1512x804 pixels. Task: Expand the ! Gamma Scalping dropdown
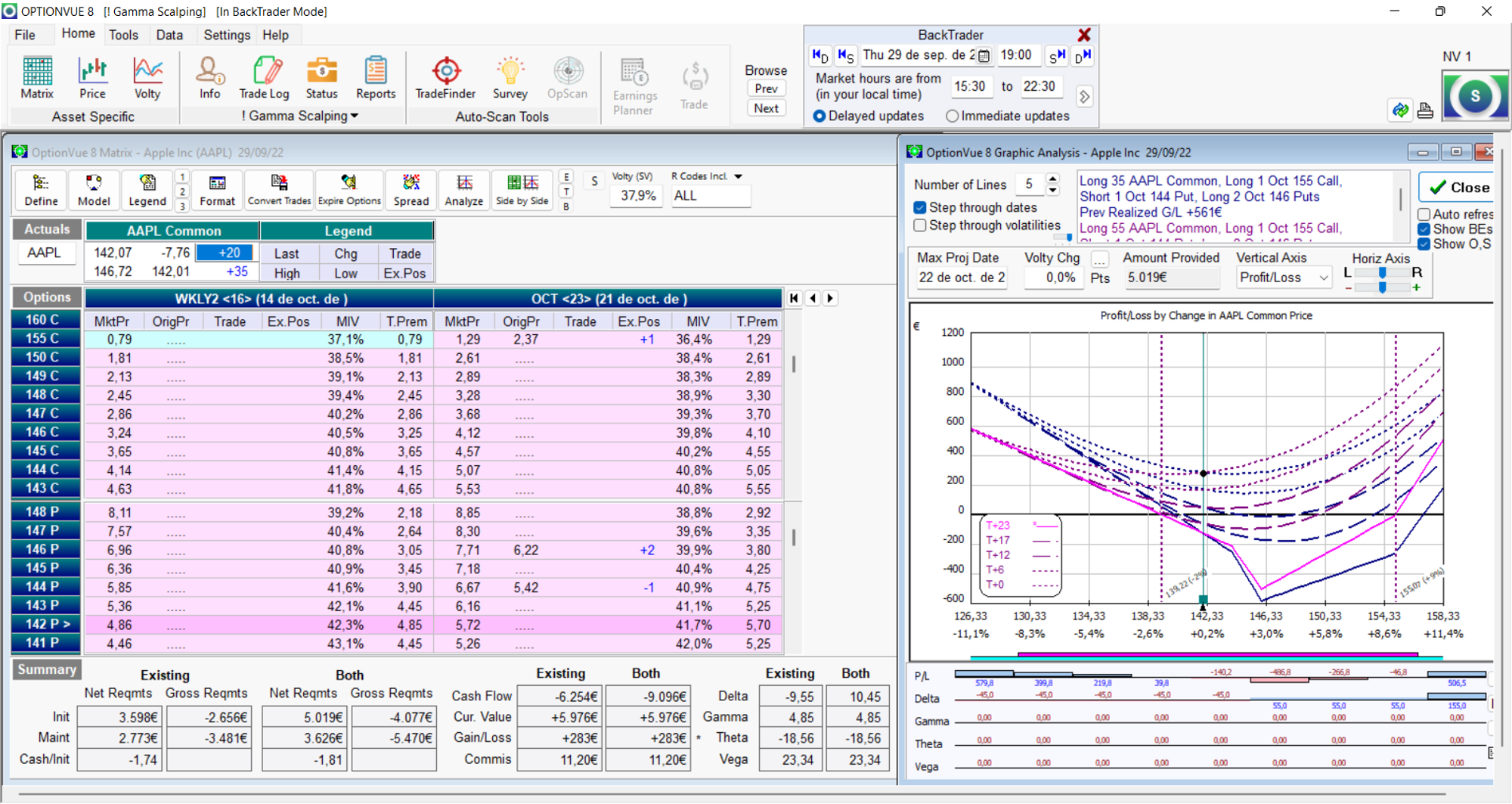click(x=355, y=116)
